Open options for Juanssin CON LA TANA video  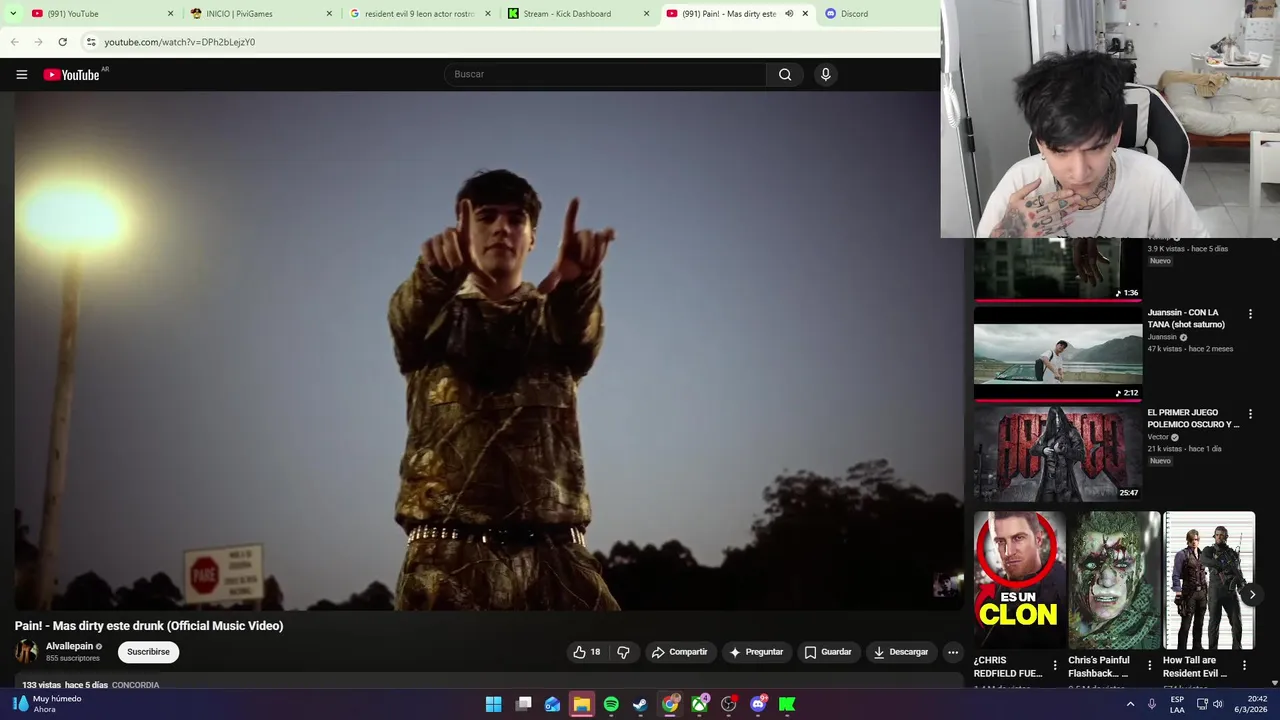pyautogui.click(x=1250, y=314)
